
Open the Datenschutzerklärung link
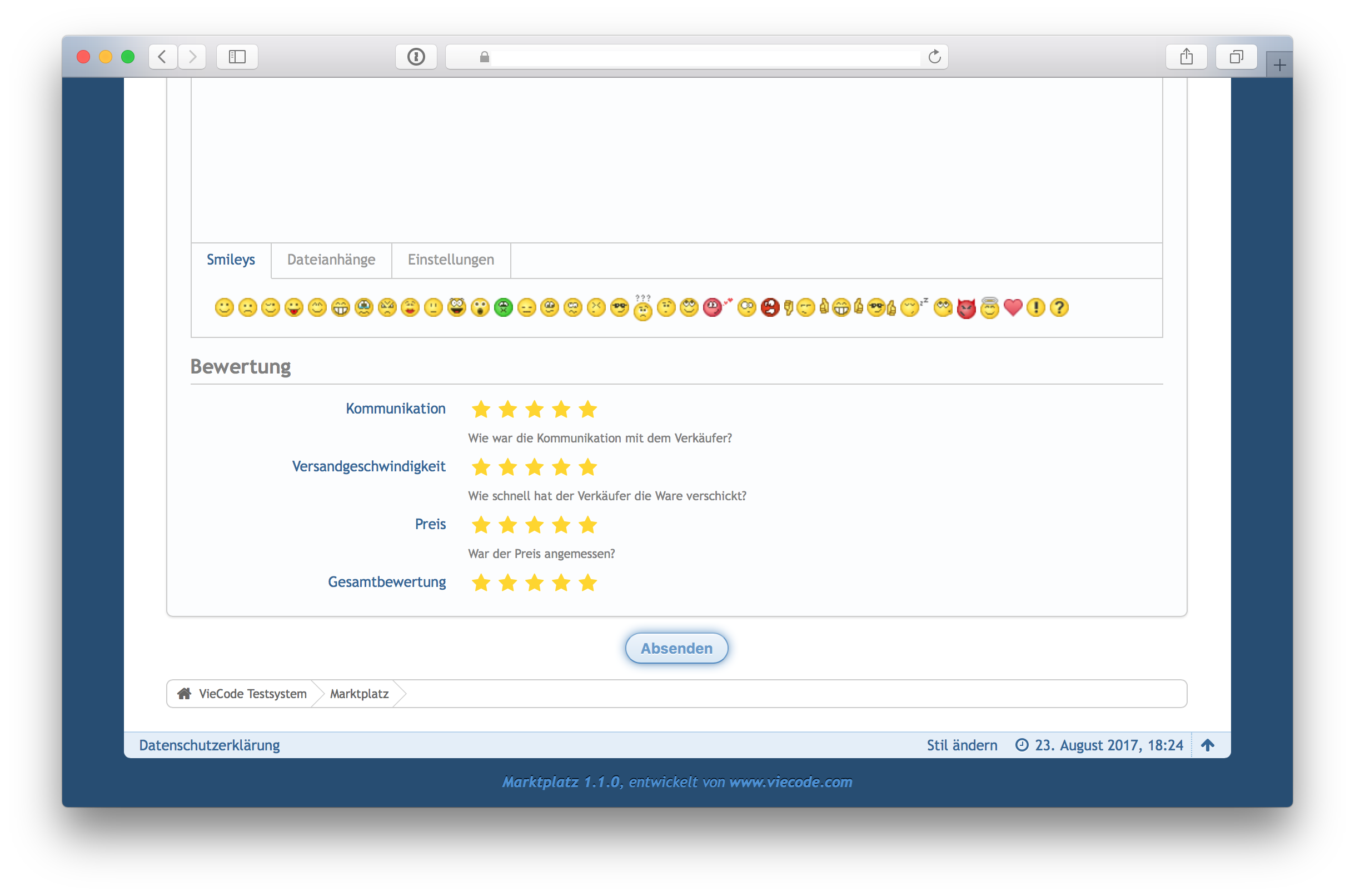pos(209,745)
